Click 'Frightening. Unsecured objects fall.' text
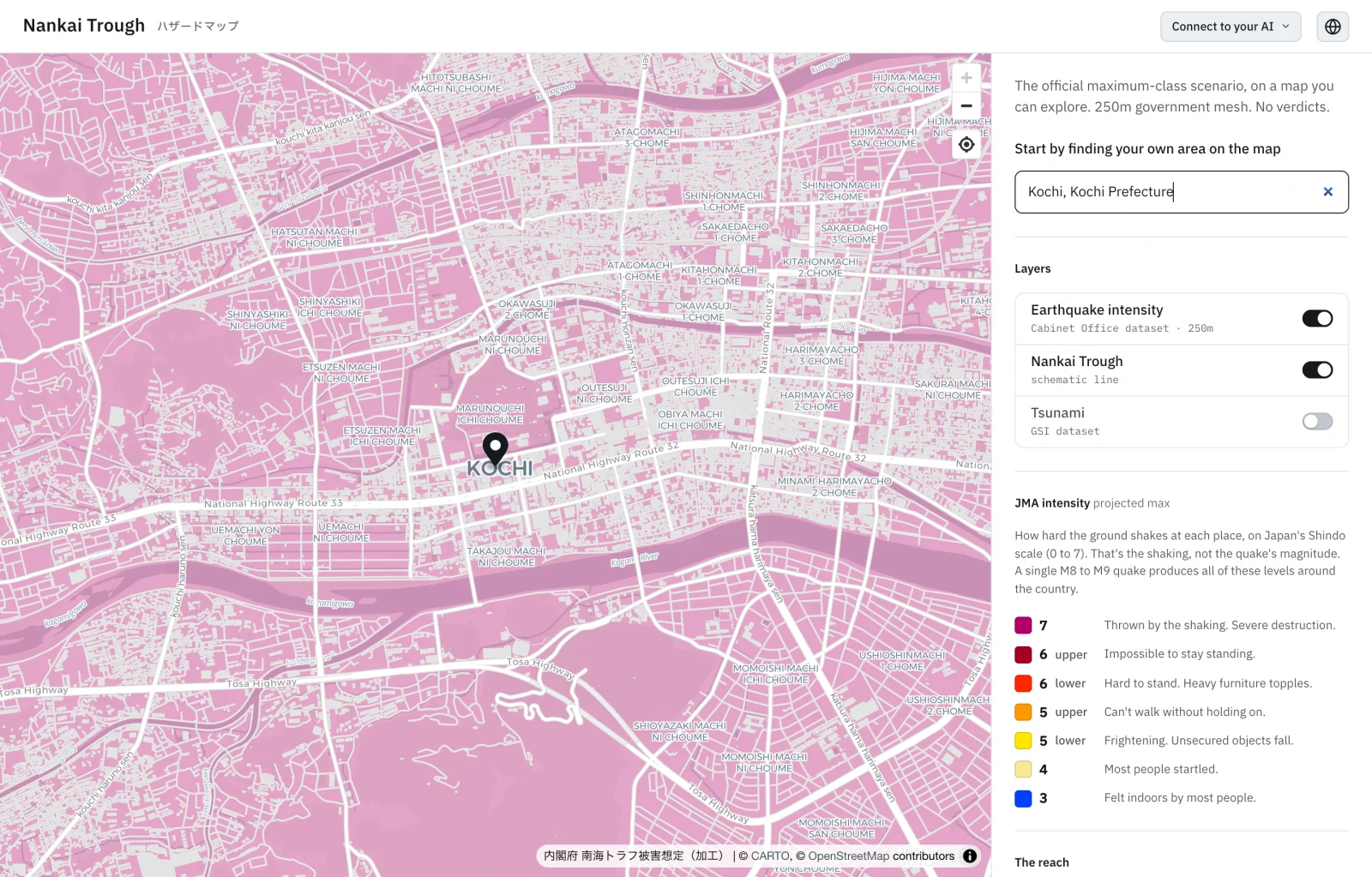The image size is (1372, 877). pyautogui.click(x=1199, y=741)
